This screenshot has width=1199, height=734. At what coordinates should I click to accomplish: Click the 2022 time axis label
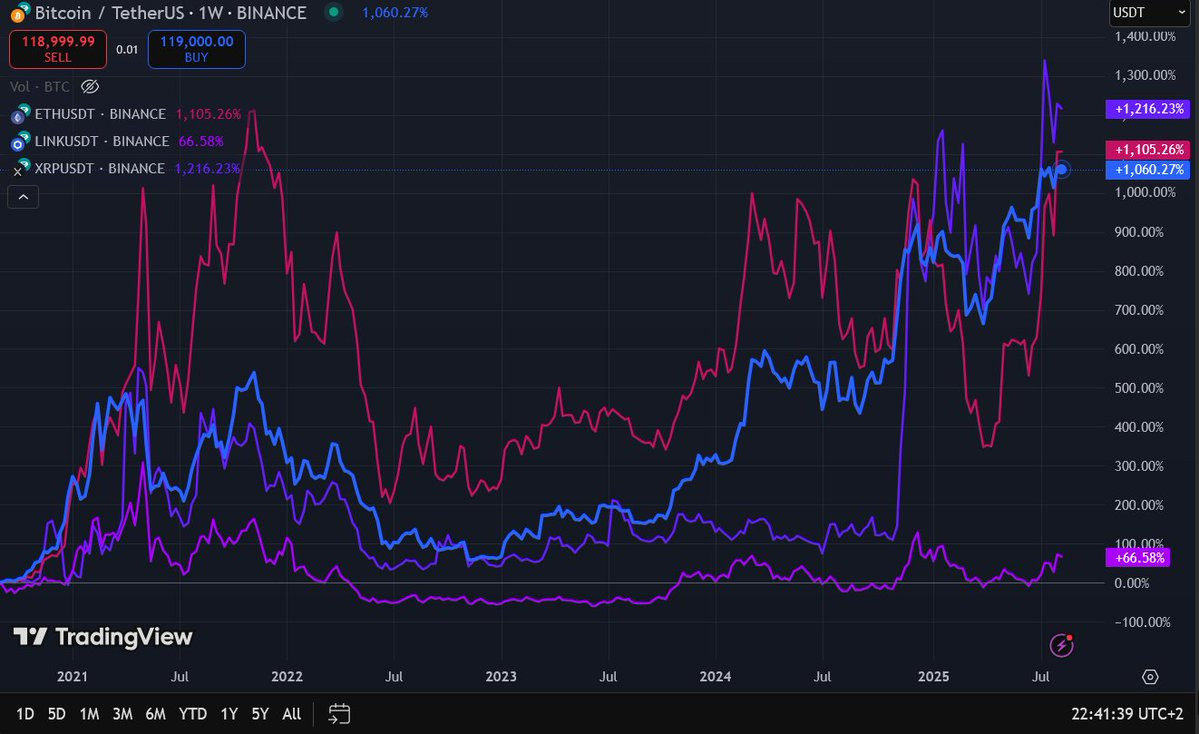click(287, 677)
